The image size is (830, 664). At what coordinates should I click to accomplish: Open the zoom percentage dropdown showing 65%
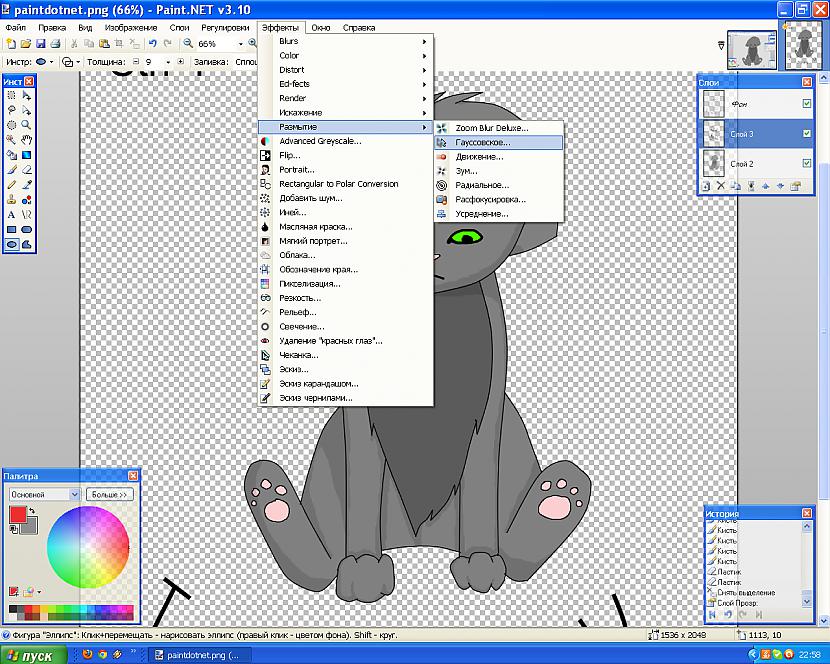(241, 44)
